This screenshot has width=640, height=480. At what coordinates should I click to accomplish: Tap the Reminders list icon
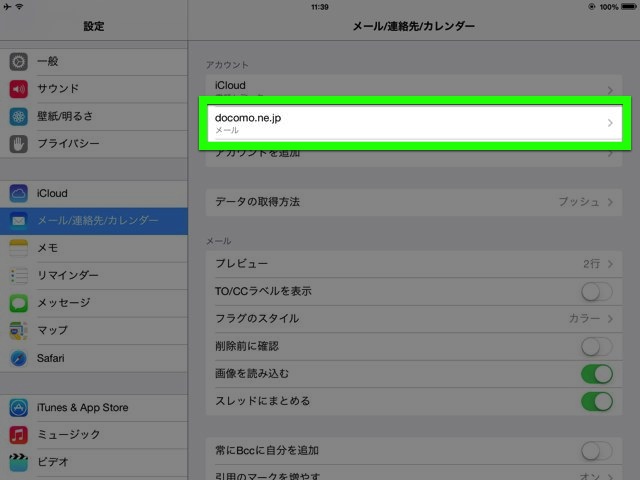(18, 276)
